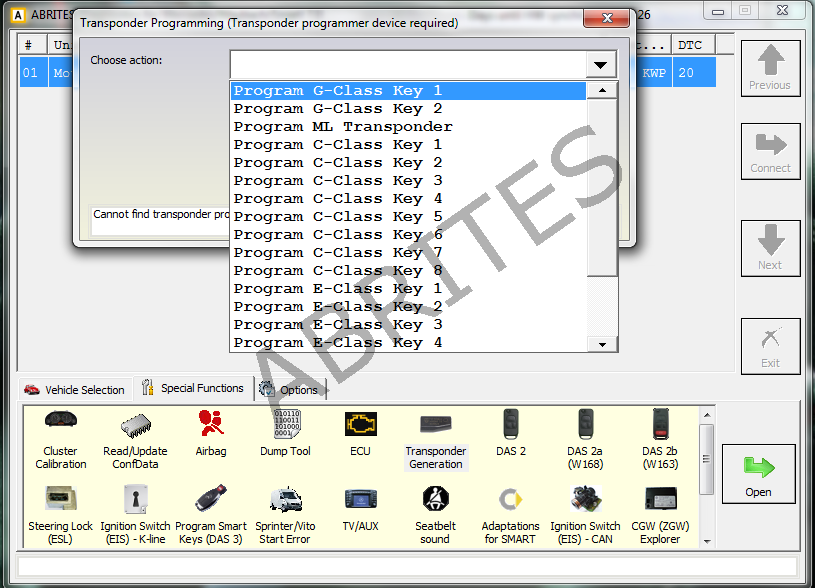The image size is (815, 588).
Task: Open Steering Lock (ESL) function
Action: pos(60,515)
